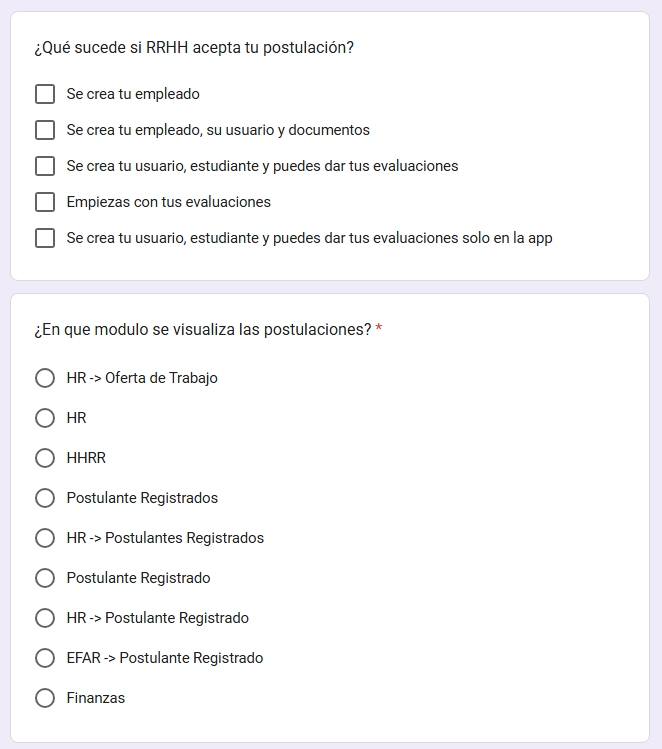This screenshot has height=749, width=662.
Task: Select the "Finanzas" radio button
Action: tap(45, 698)
